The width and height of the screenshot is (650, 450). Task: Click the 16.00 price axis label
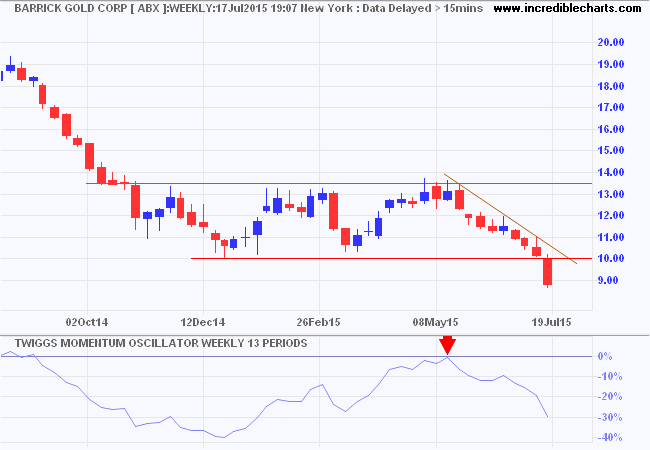(x=611, y=129)
